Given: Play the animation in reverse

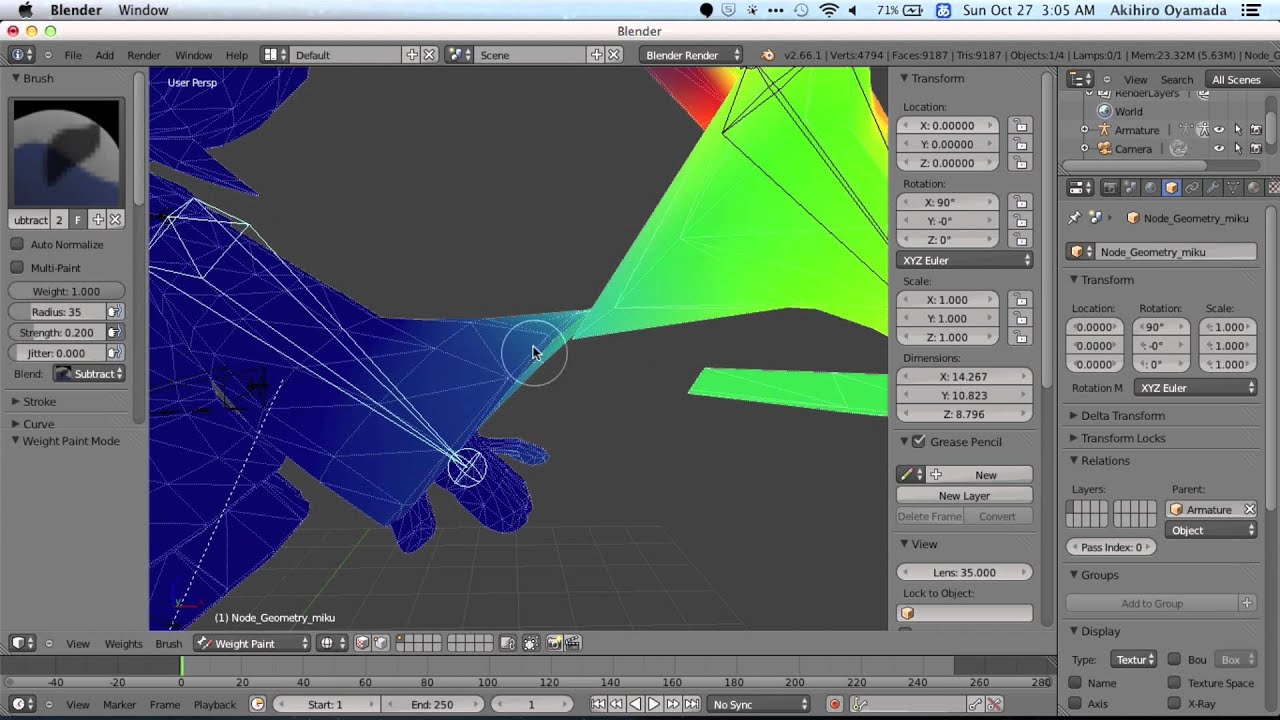Looking at the screenshot, I should pos(636,704).
